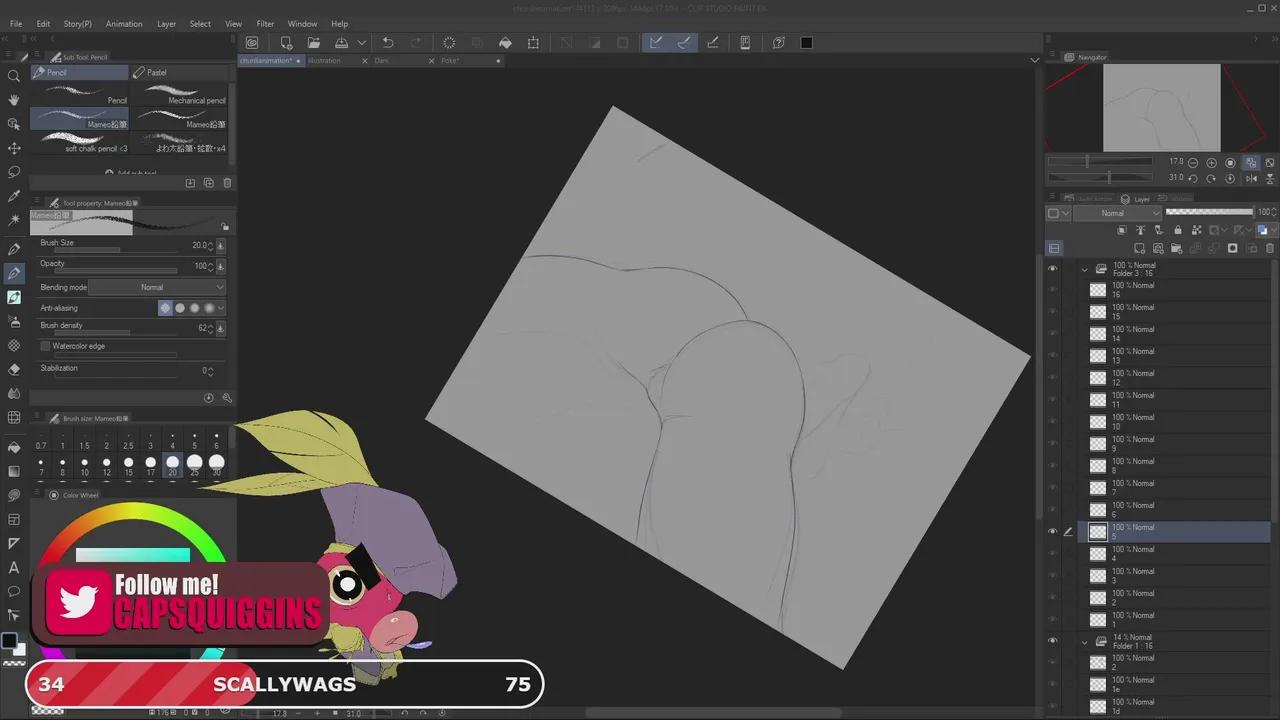Select the Eraser tool
The width and height of the screenshot is (1280, 720).
[x=14, y=369]
